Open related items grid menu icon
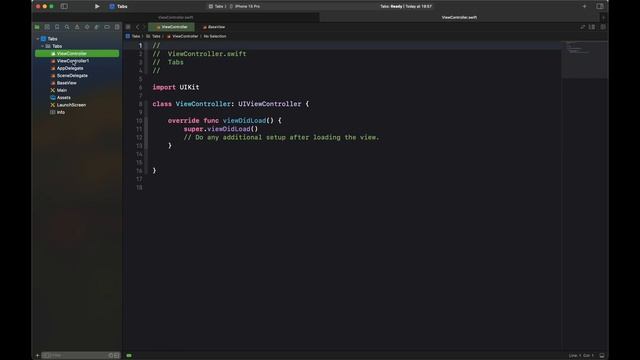 [x=128, y=27]
